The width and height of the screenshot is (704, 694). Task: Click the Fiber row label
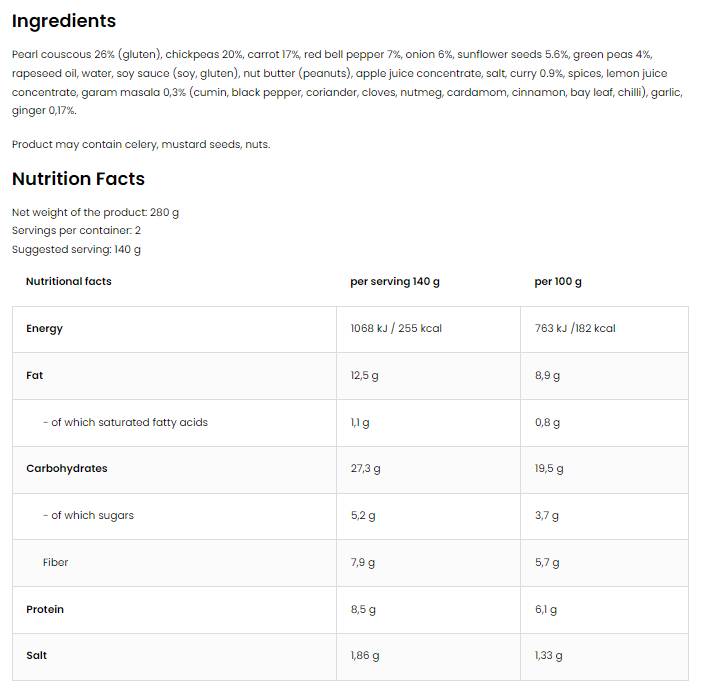(56, 562)
